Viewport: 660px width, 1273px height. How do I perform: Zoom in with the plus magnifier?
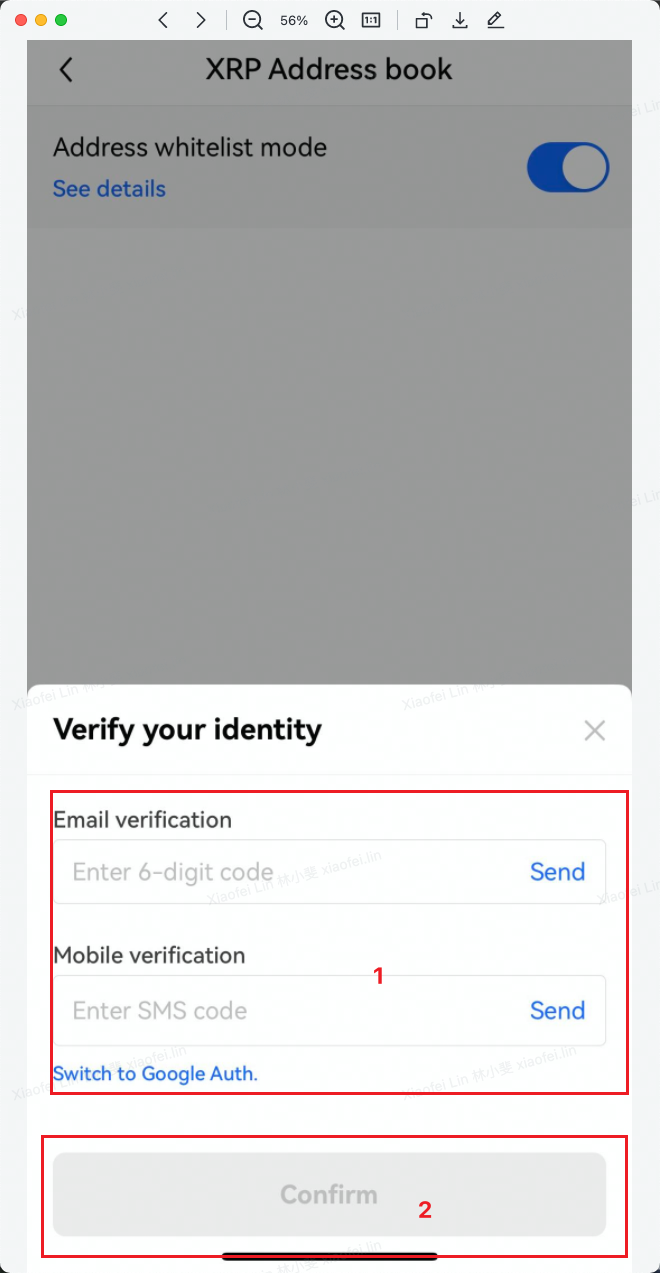[x=335, y=20]
